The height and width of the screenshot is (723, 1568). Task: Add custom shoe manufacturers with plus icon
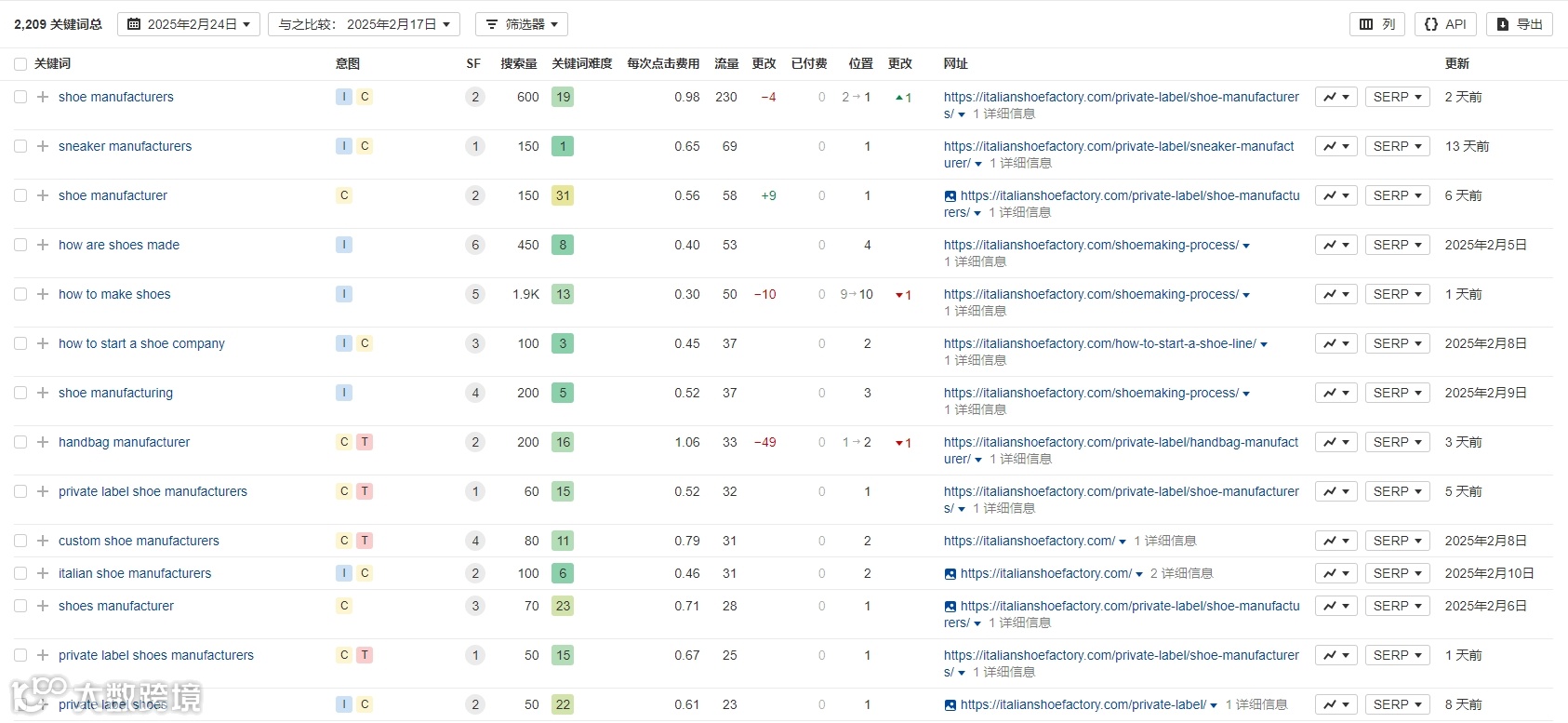pyautogui.click(x=43, y=541)
